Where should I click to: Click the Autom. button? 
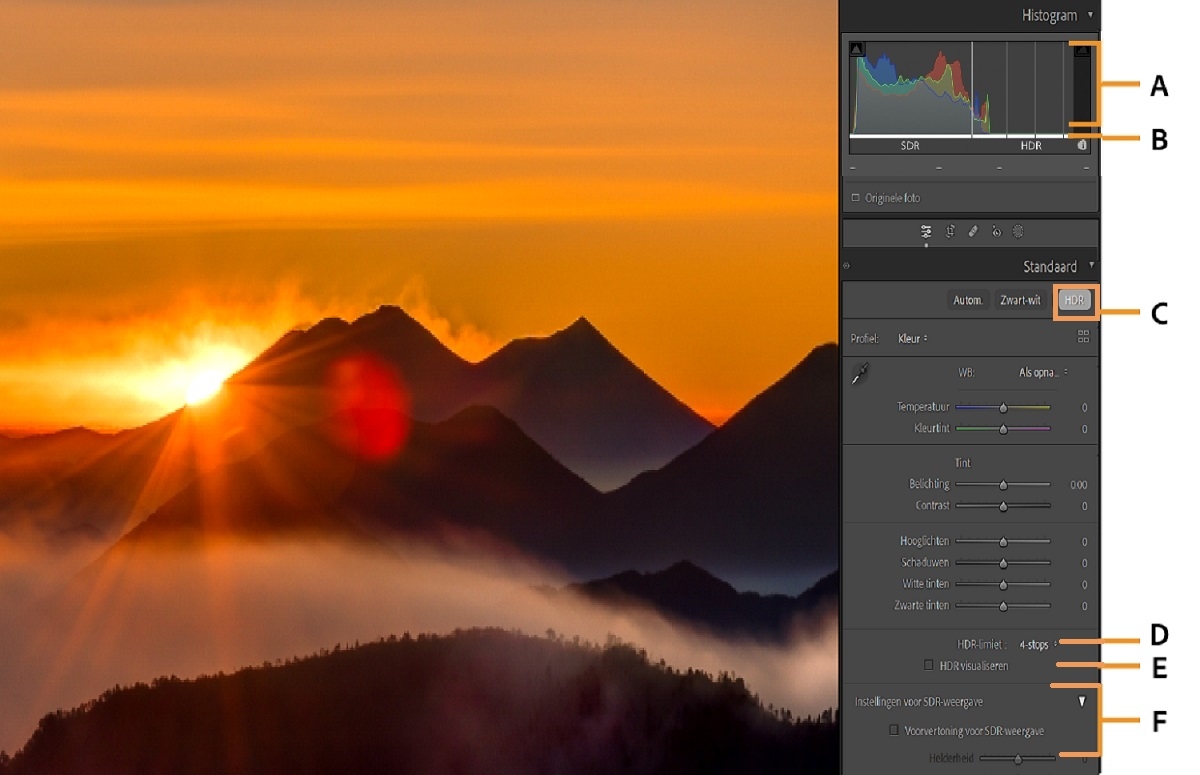click(968, 298)
